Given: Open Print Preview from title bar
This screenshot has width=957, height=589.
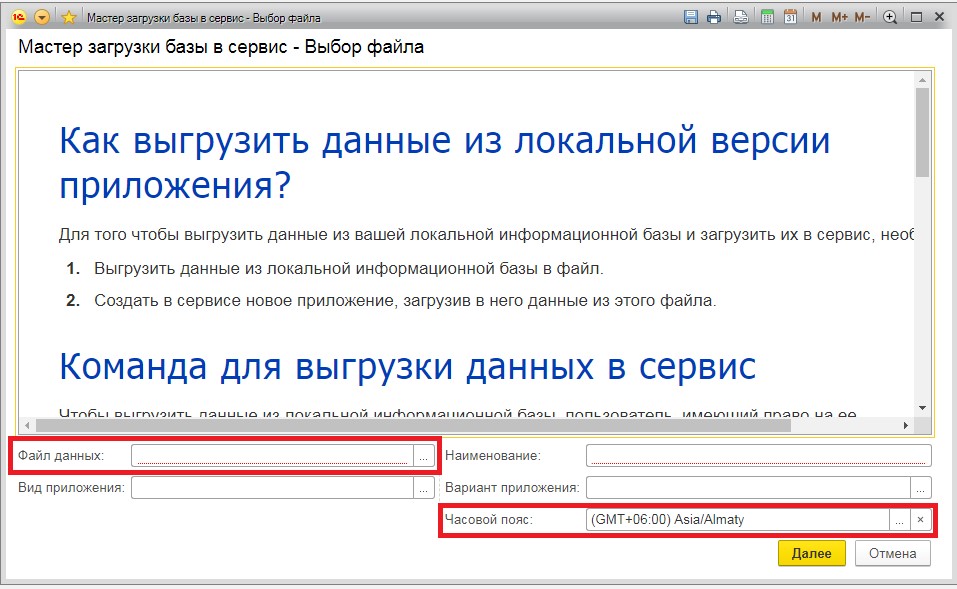Looking at the screenshot, I should pyautogui.click(x=741, y=17).
